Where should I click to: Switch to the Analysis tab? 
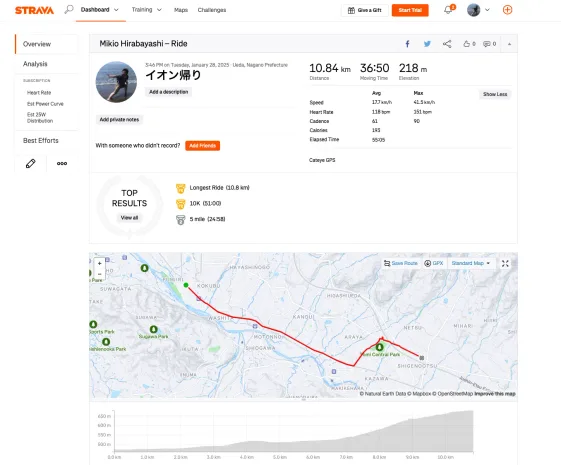tap(35, 64)
